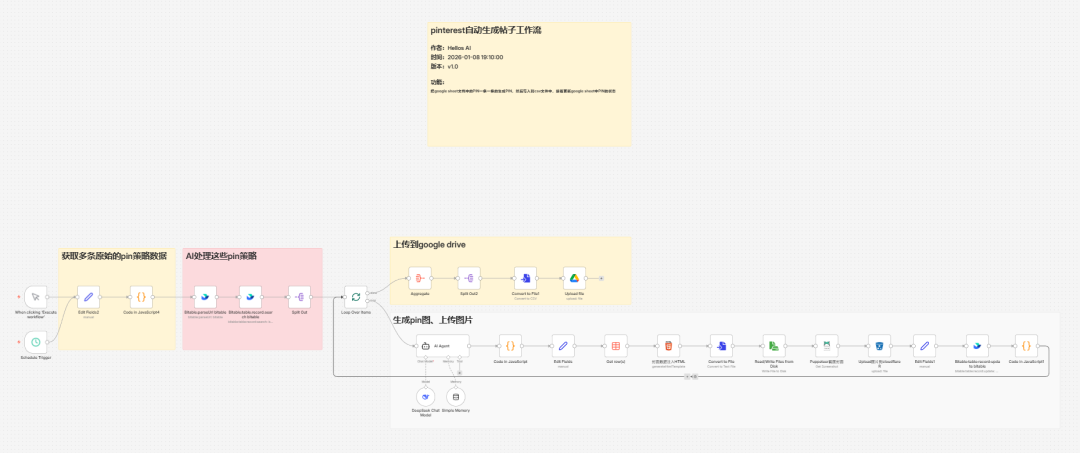This screenshot has height=453, width=1080.
Task: Open the Edit Fields2 pencil node
Action: [88, 297]
